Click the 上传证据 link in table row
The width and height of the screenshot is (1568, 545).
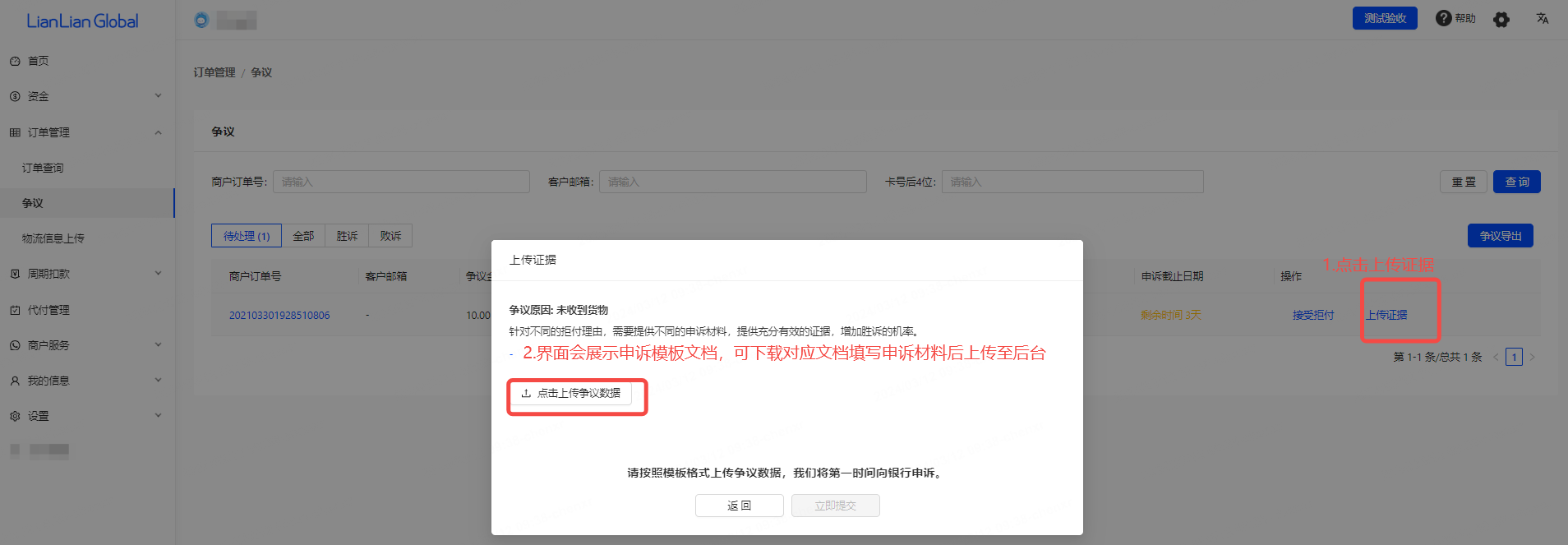pyautogui.click(x=1386, y=315)
